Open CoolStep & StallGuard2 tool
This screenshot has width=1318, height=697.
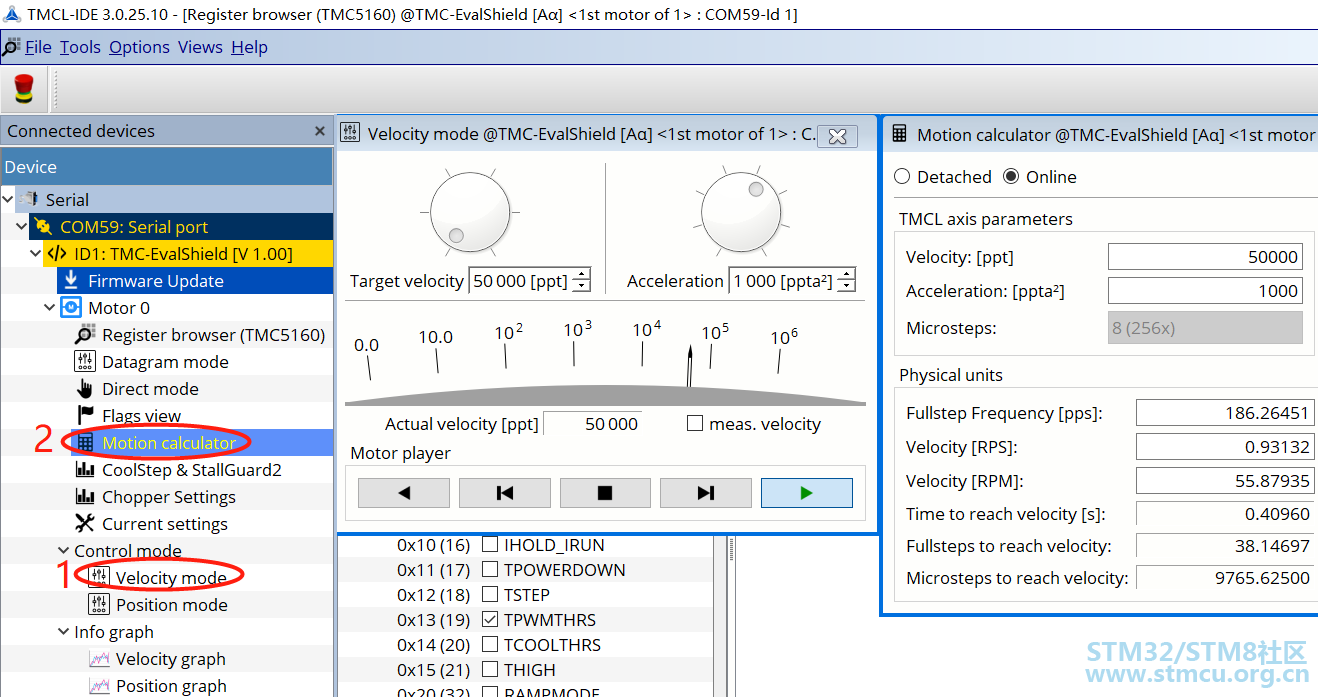pyautogui.click(x=191, y=470)
